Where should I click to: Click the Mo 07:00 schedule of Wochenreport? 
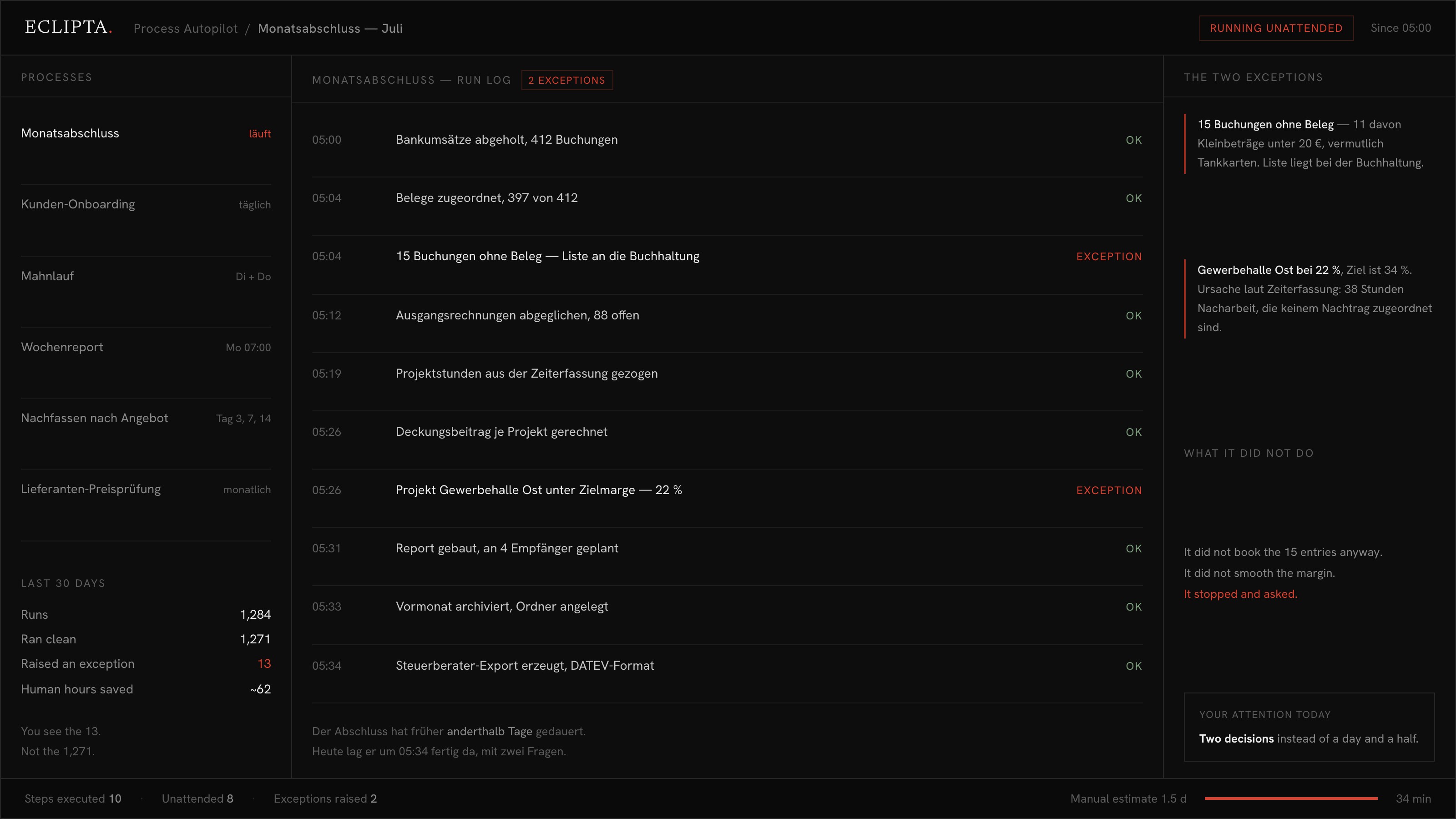[x=248, y=348]
